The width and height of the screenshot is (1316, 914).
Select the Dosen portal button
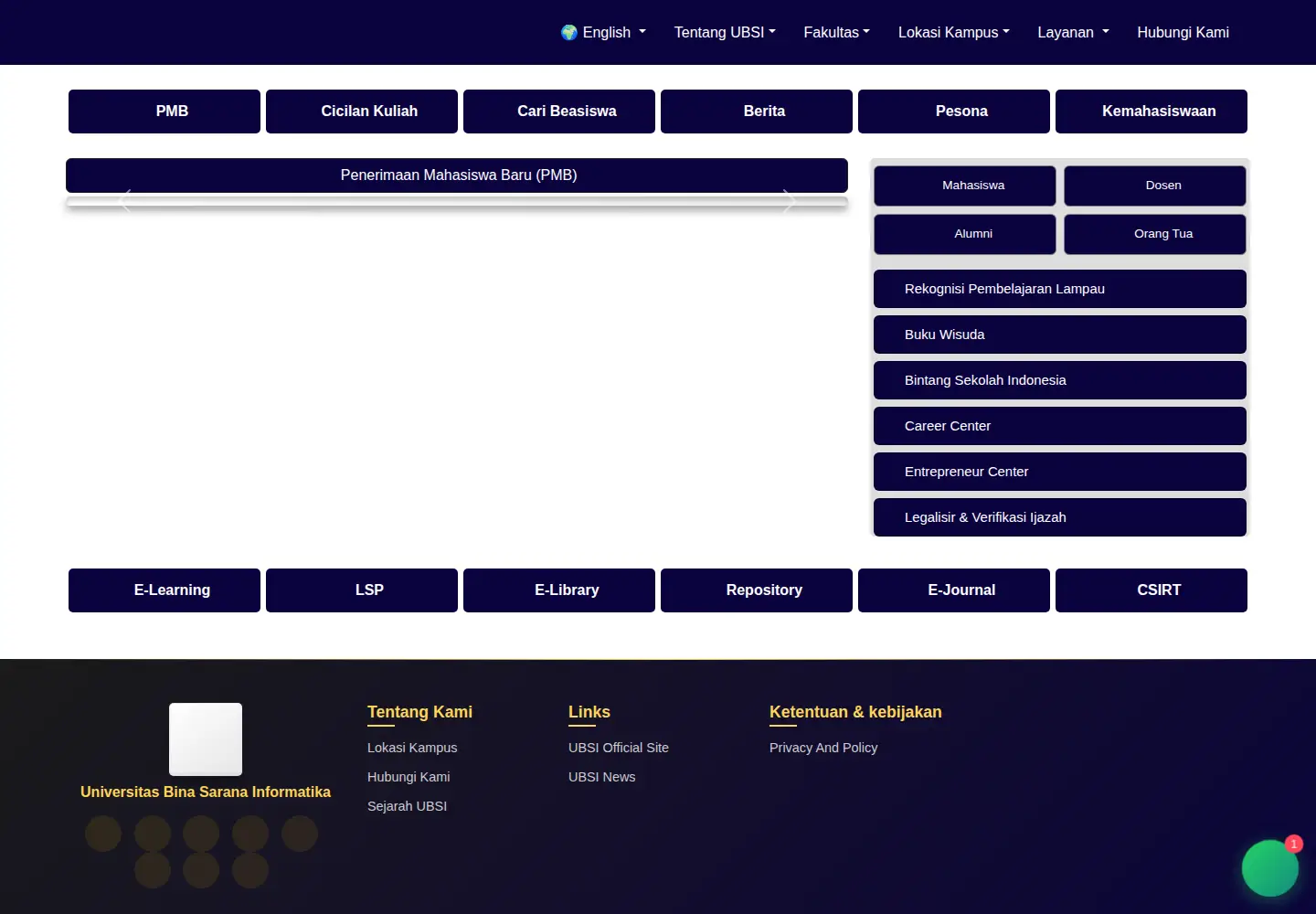[1155, 186]
